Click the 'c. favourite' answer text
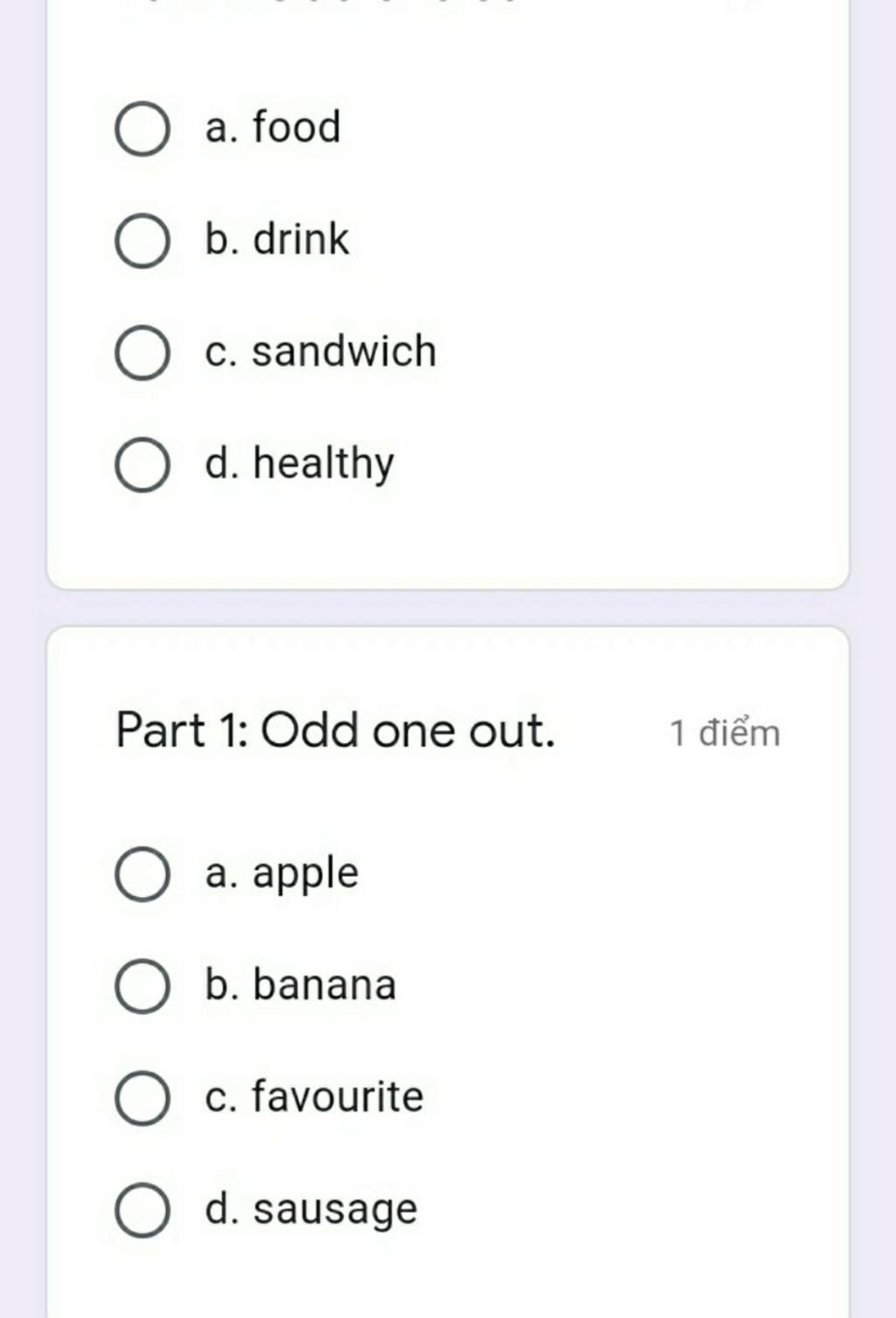 coord(314,1096)
